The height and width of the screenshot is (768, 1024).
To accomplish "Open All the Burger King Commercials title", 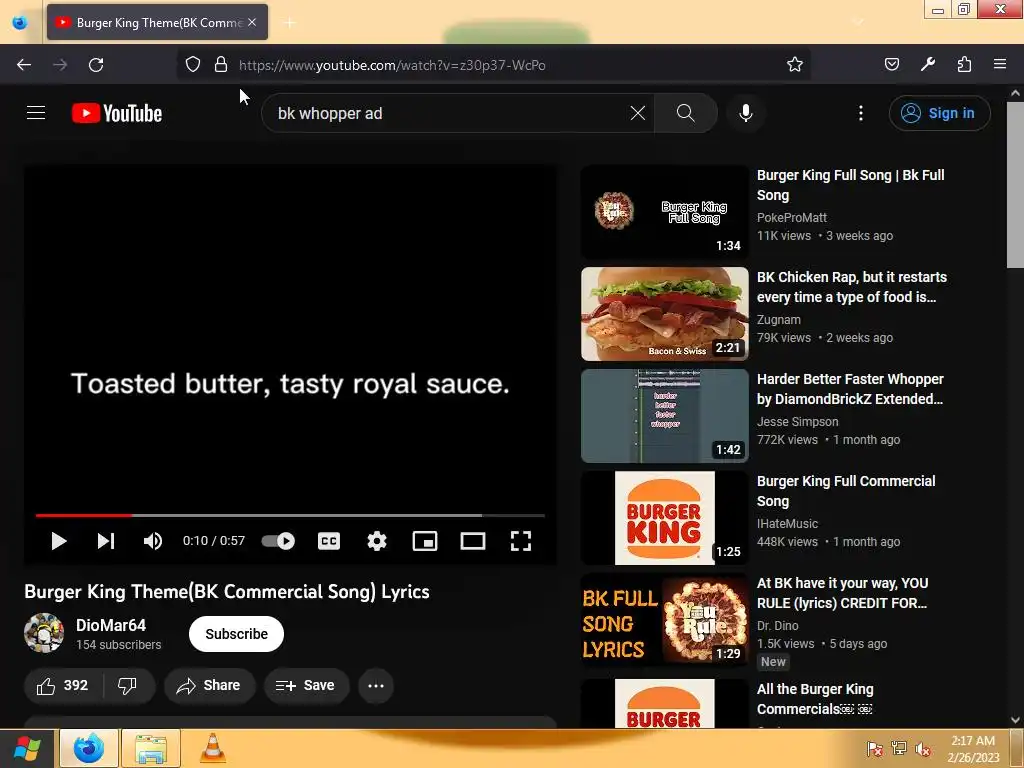I will point(815,699).
